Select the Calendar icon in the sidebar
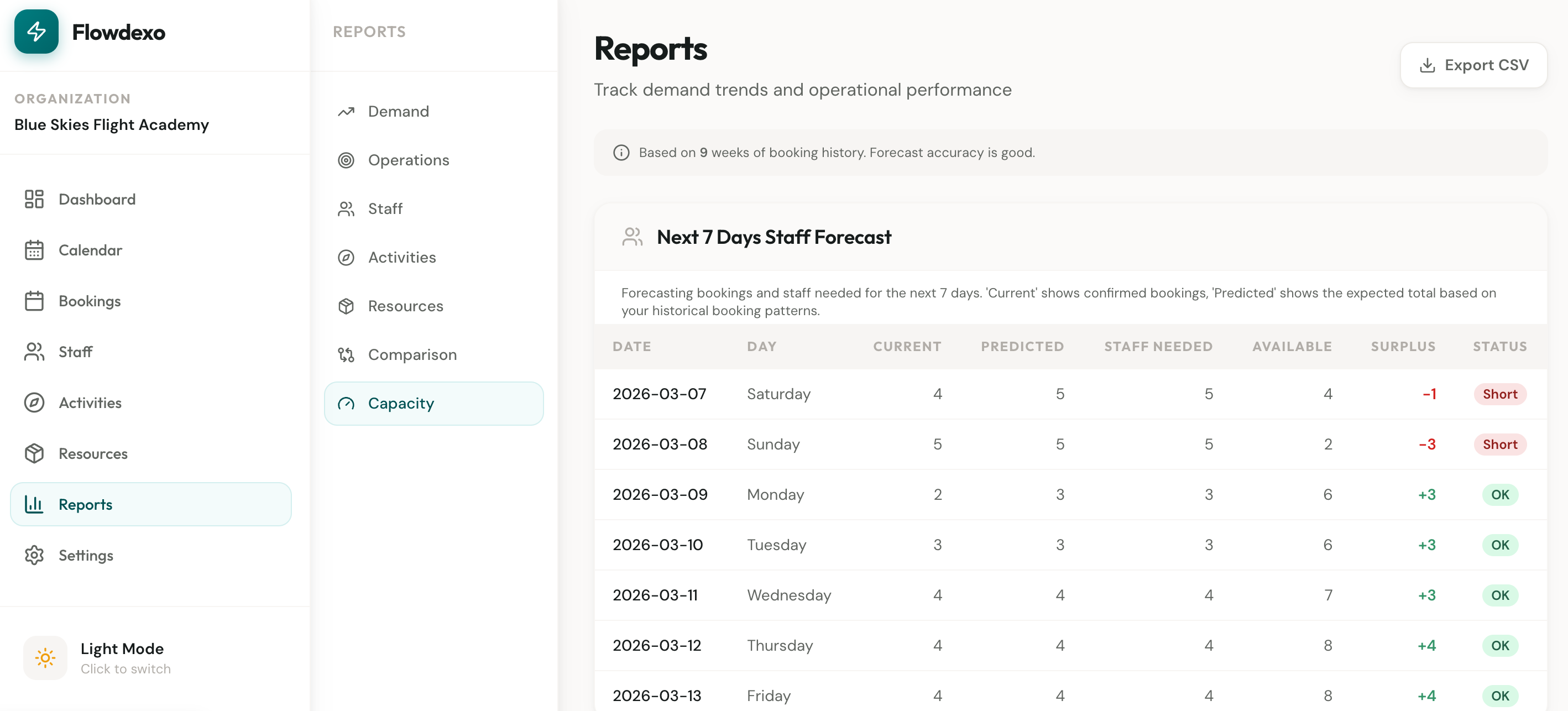This screenshot has height=711, width=1568. pos(34,249)
